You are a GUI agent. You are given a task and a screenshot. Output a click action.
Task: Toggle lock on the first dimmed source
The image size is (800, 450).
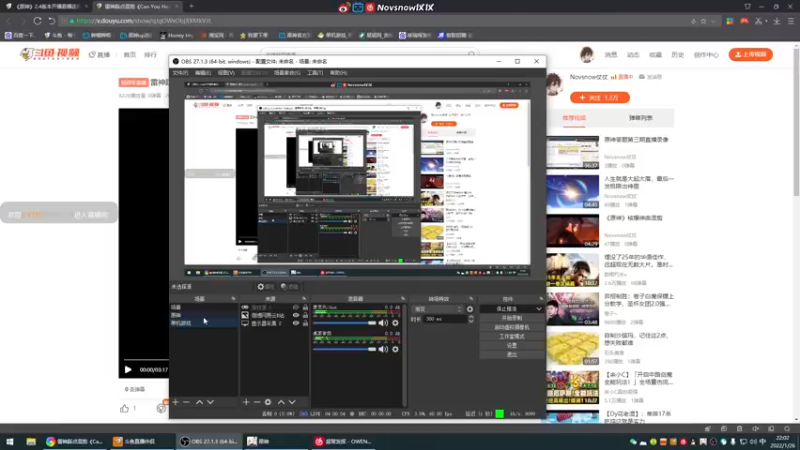pos(305,308)
